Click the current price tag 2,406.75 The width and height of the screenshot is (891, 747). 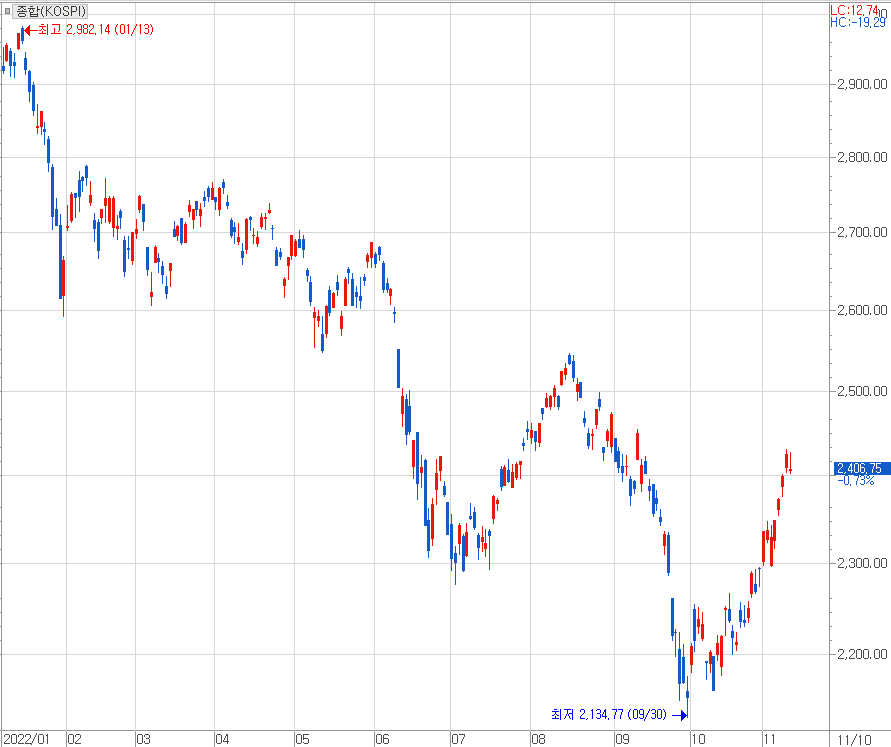pos(859,468)
